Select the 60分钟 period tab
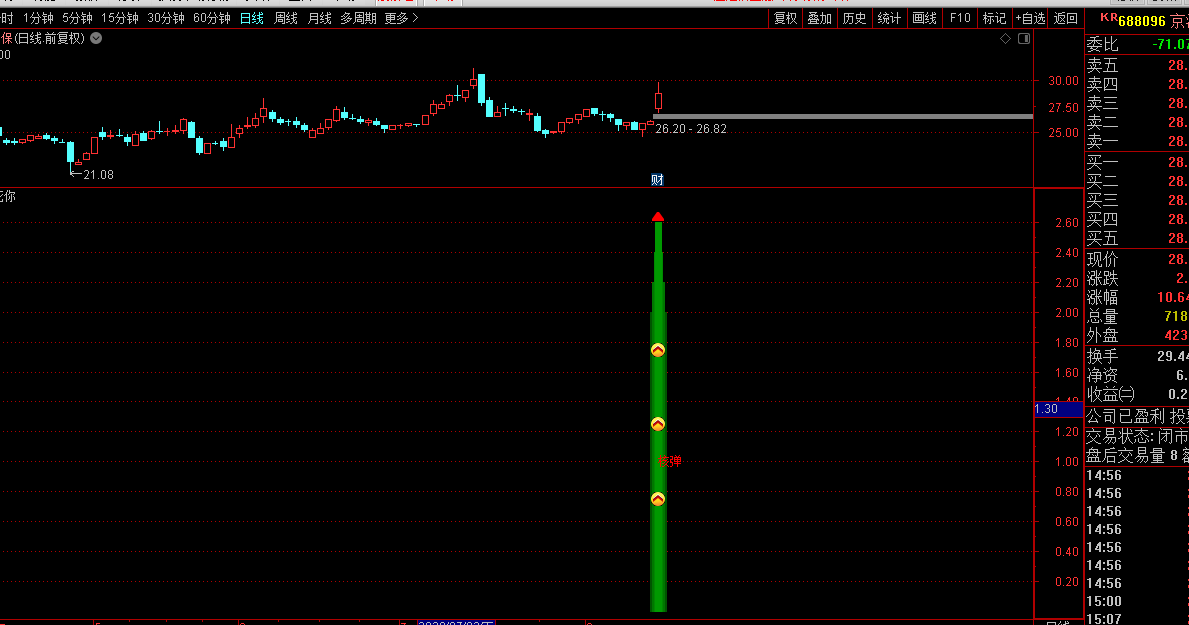The image size is (1189, 625). pyautogui.click(x=211, y=18)
